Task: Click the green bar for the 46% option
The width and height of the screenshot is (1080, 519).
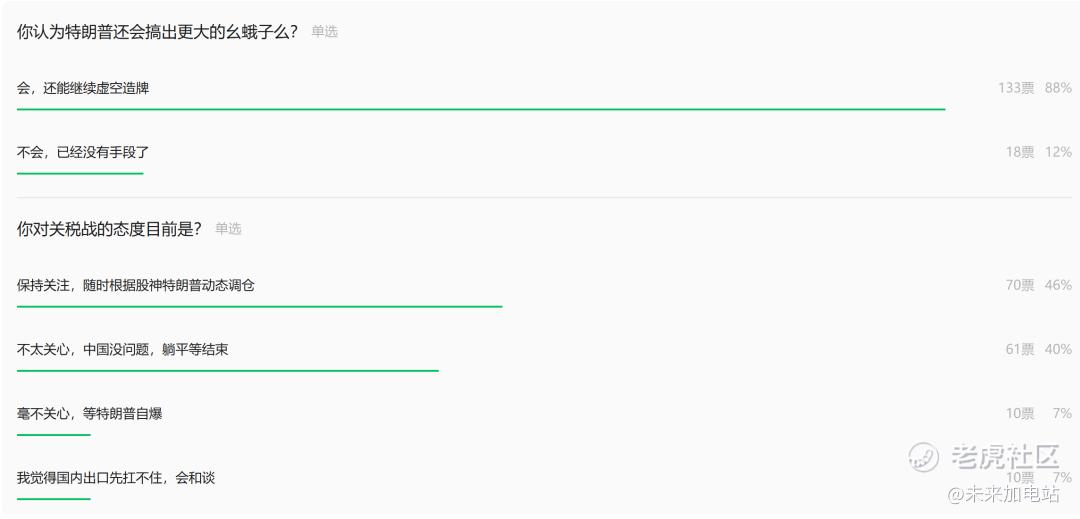Action: click(x=260, y=306)
